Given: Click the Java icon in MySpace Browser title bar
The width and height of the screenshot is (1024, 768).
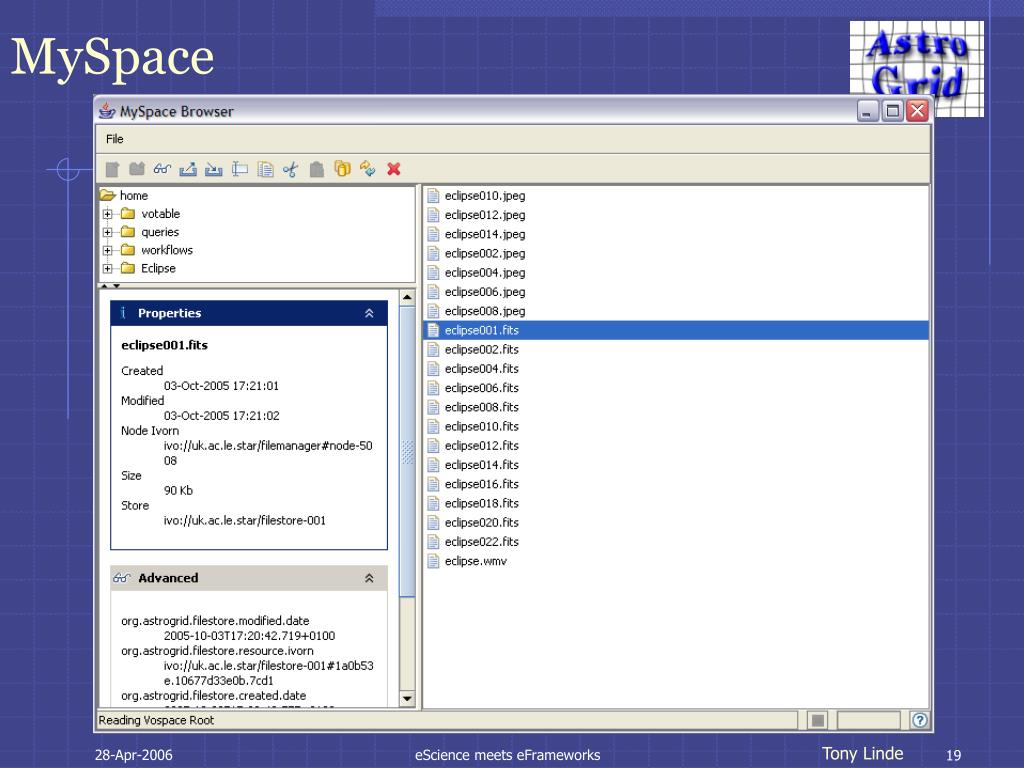Looking at the screenshot, I should (106, 111).
